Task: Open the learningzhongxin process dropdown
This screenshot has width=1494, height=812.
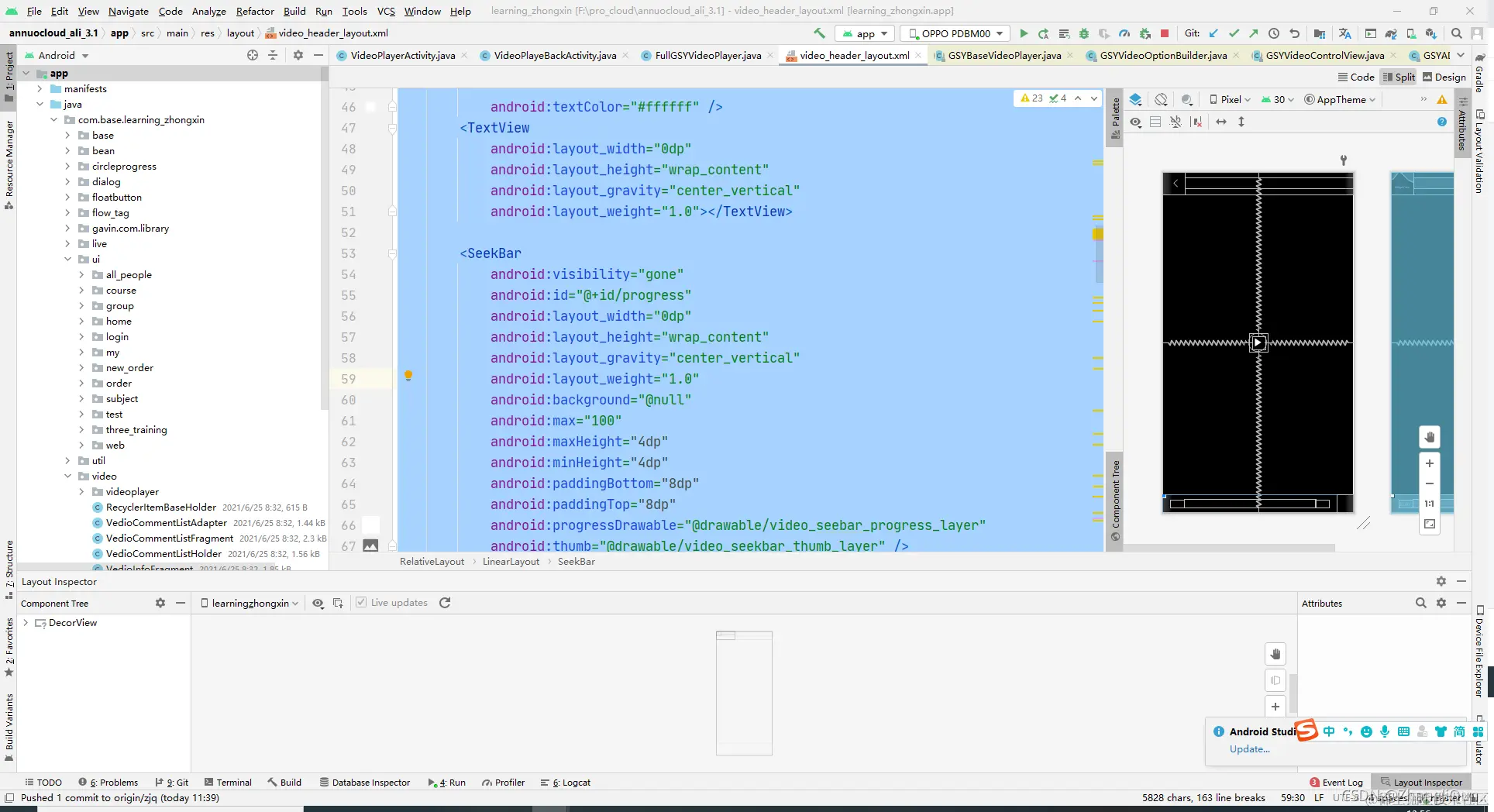Action: [x=250, y=603]
